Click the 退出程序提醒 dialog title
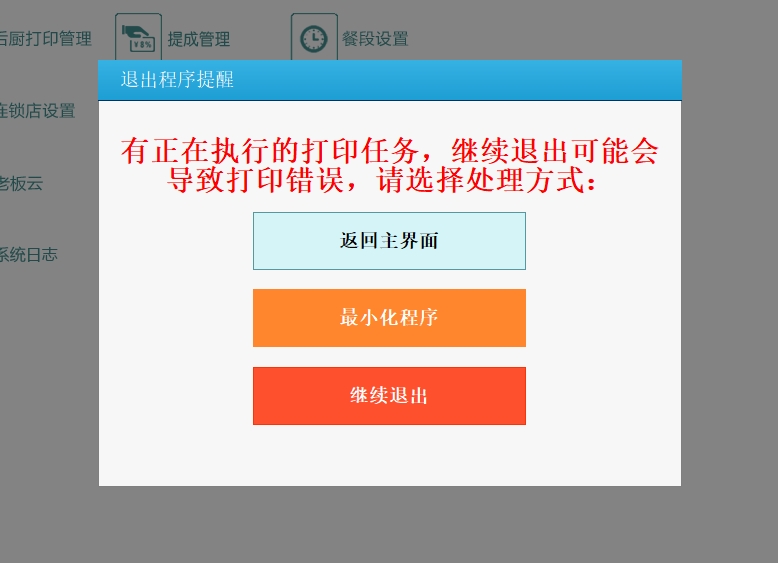778x563 pixels. [177, 79]
